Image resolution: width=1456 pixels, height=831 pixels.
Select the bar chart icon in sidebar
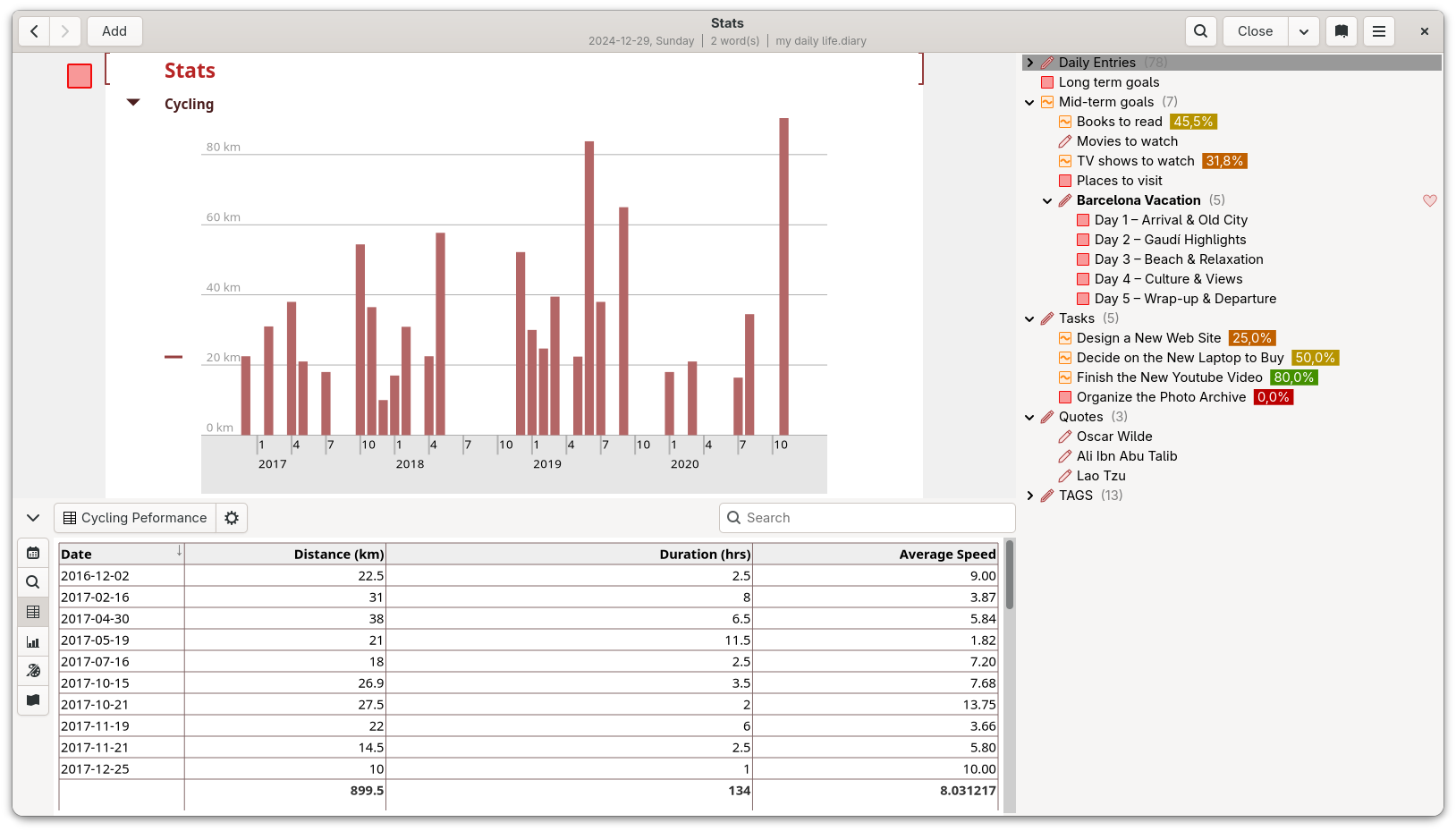pyautogui.click(x=33, y=641)
